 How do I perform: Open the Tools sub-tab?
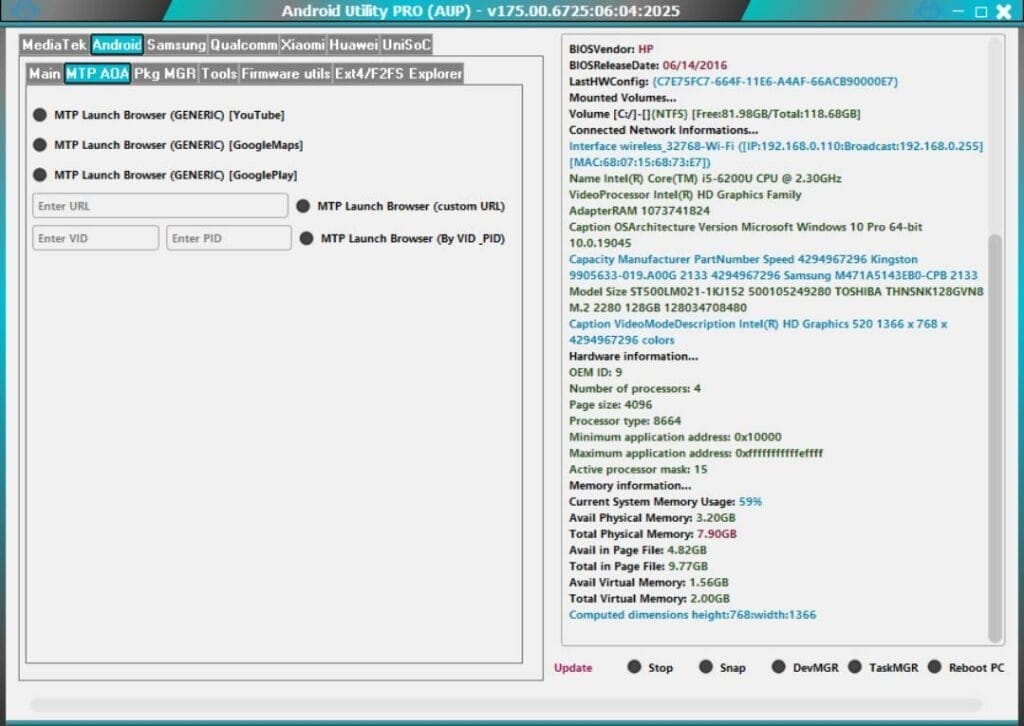(219, 73)
